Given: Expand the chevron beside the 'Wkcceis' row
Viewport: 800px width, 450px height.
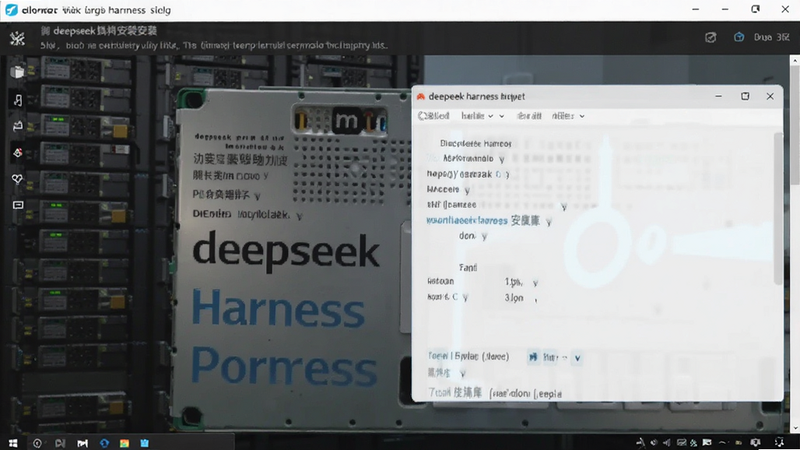Looking at the screenshot, I should point(467,190).
